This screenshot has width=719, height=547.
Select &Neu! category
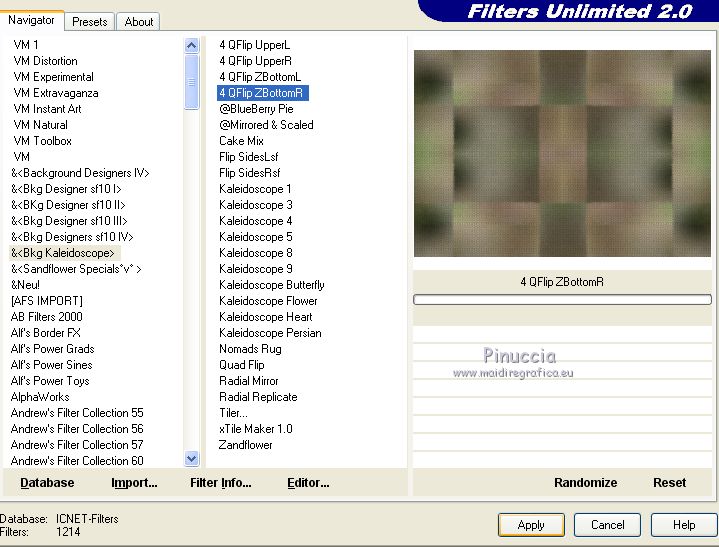point(25,285)
